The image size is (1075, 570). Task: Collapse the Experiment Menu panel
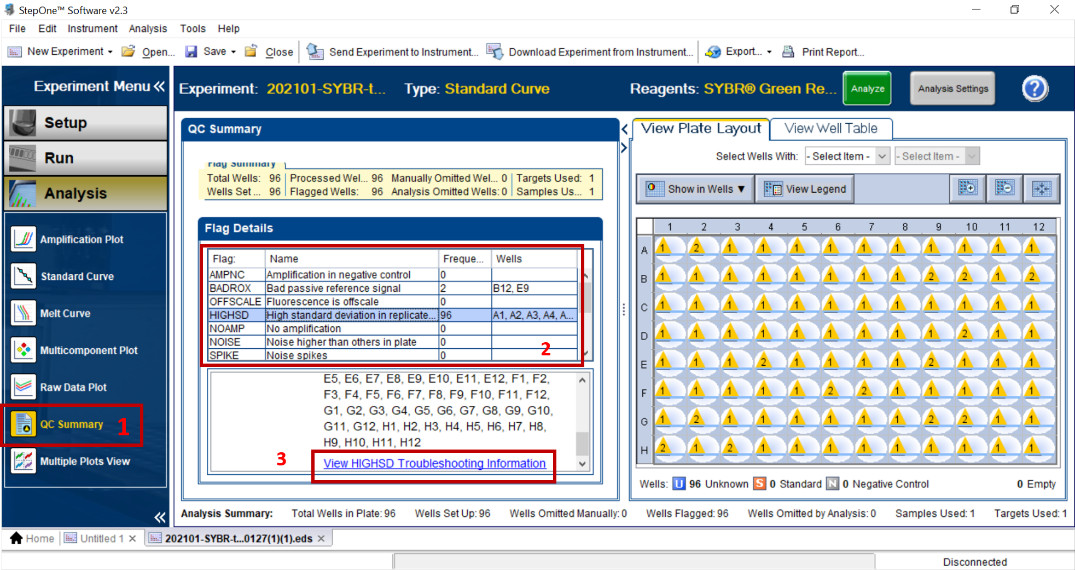[159, 87]
